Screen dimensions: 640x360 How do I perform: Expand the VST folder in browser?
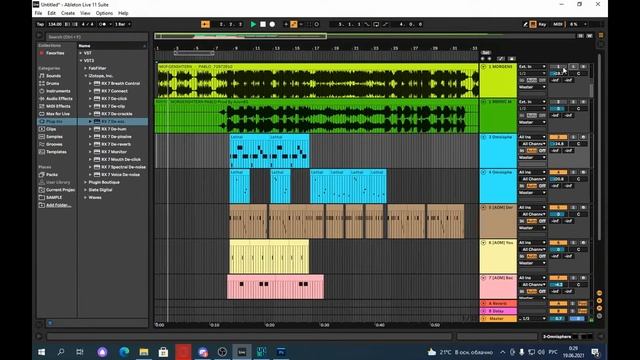(x=81, y=53)
